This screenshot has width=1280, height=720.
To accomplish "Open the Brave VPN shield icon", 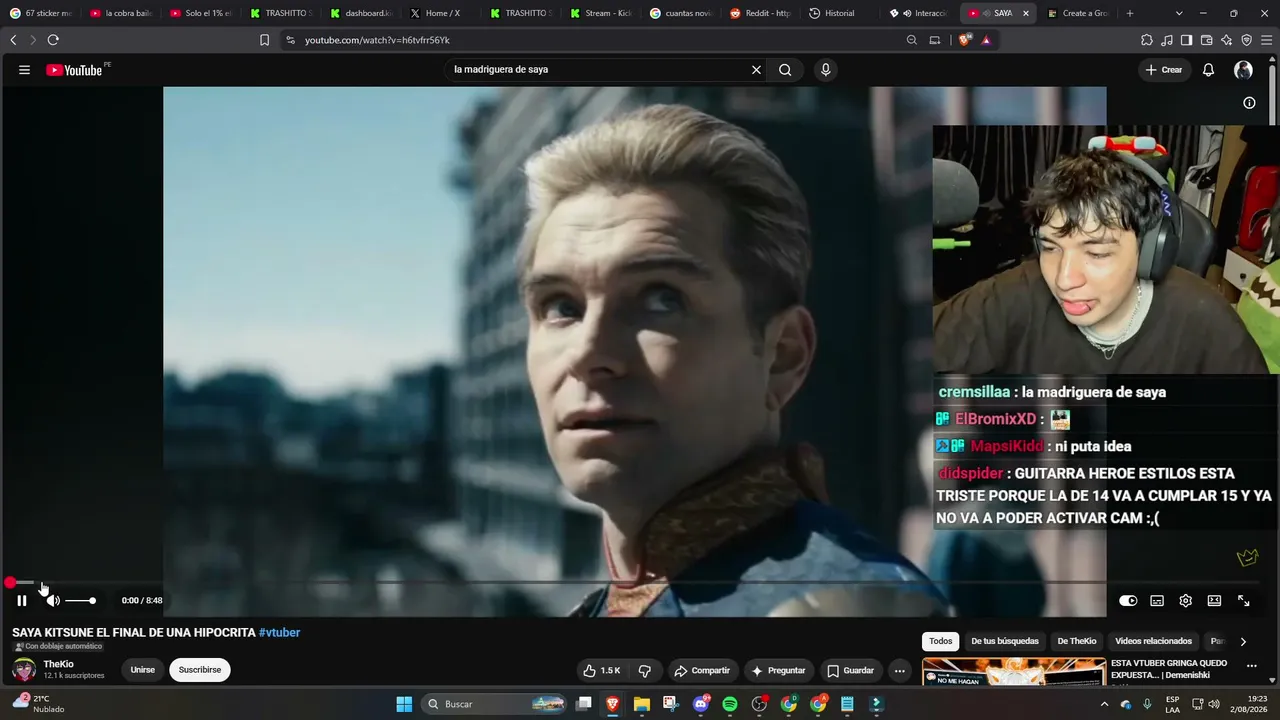I will [x=1246, y=40].
